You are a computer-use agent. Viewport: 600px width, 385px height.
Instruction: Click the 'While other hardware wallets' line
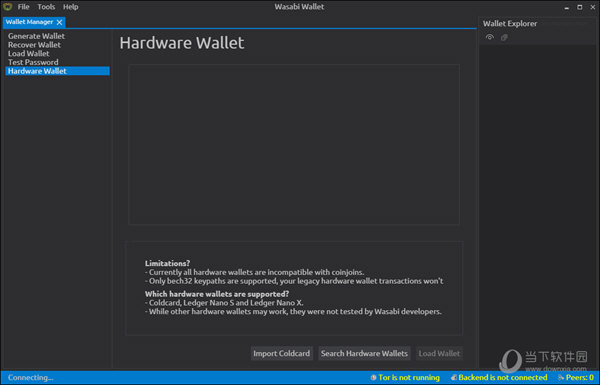(293, 312)
